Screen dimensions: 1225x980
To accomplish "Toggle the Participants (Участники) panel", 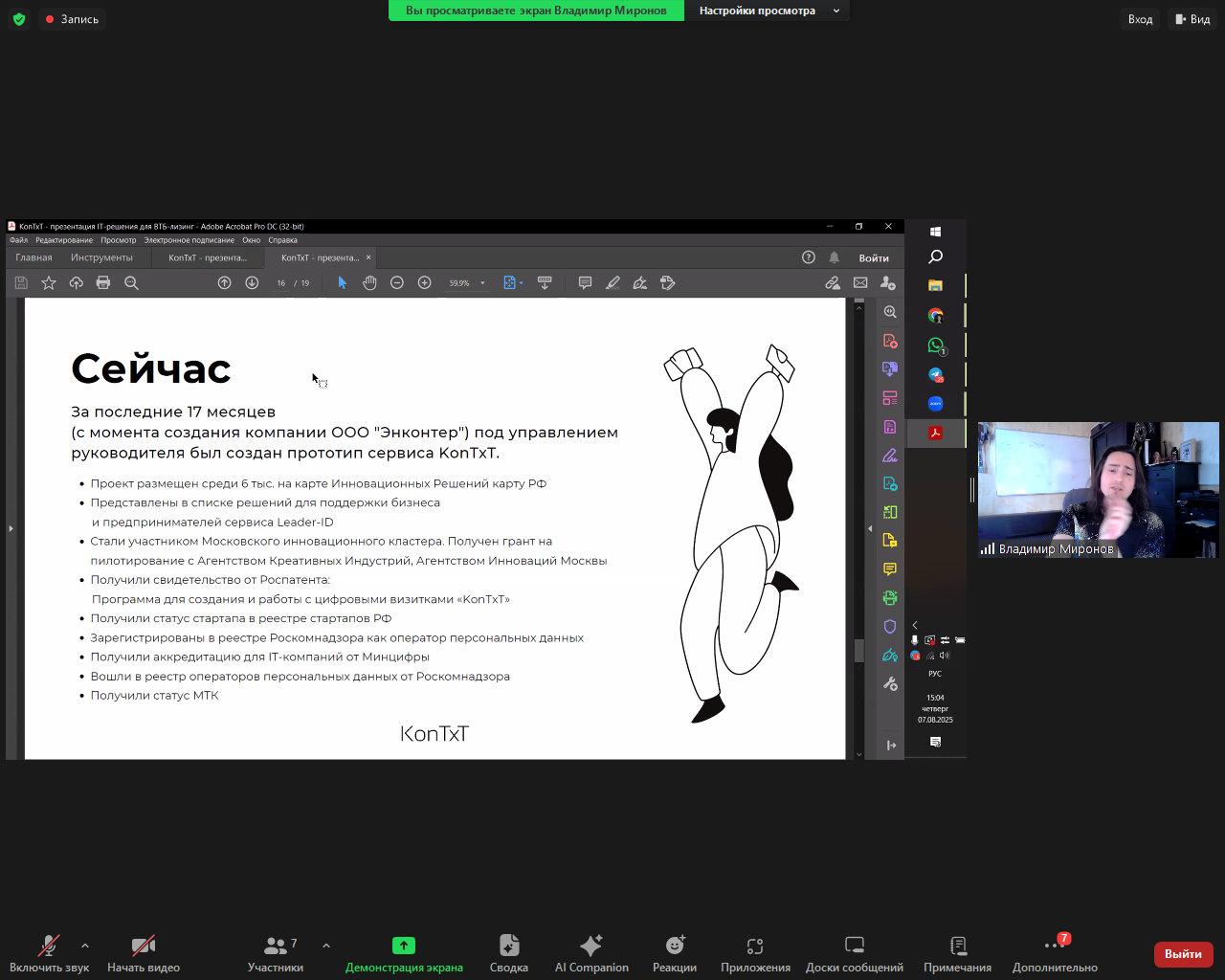I will tap(275, 953).
